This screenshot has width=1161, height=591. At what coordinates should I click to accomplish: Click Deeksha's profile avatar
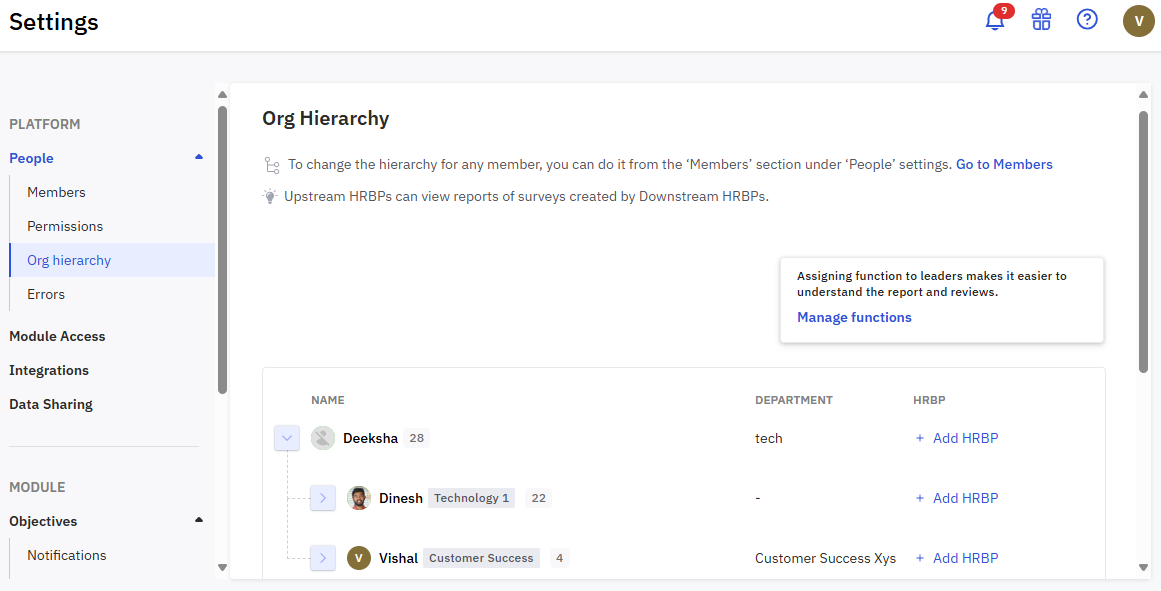[x=322, y=438]
